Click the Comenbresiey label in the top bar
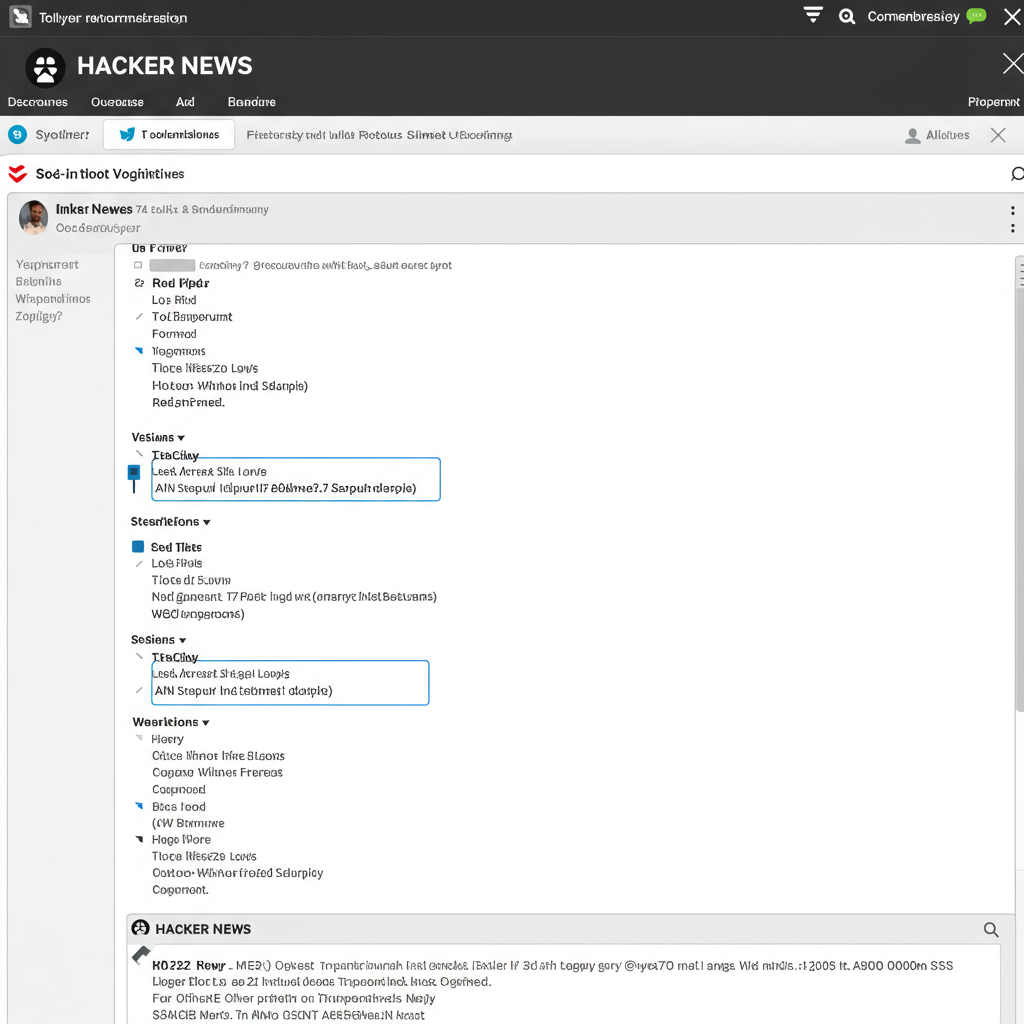 click(x=913, y=16)
